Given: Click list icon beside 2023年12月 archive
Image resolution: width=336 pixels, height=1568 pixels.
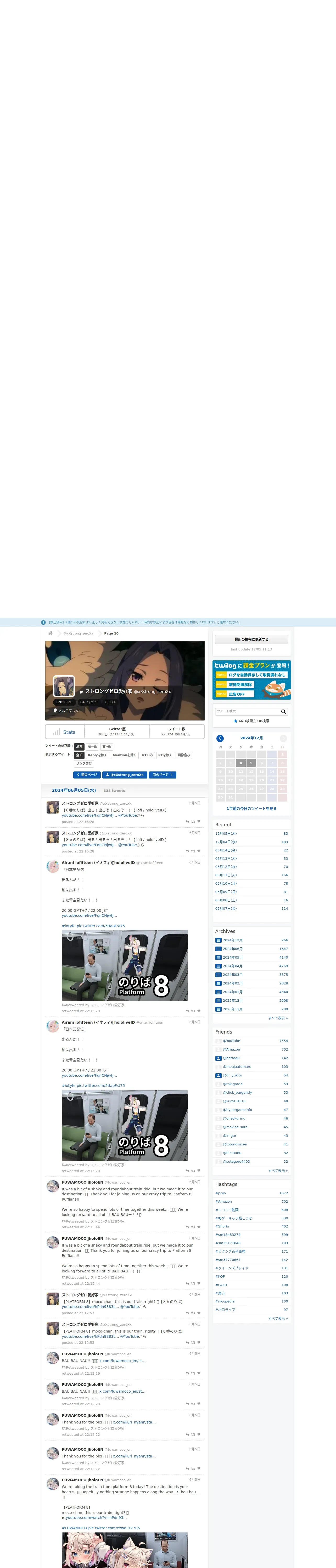Looking at the screenshot, I should point(218,1001).
